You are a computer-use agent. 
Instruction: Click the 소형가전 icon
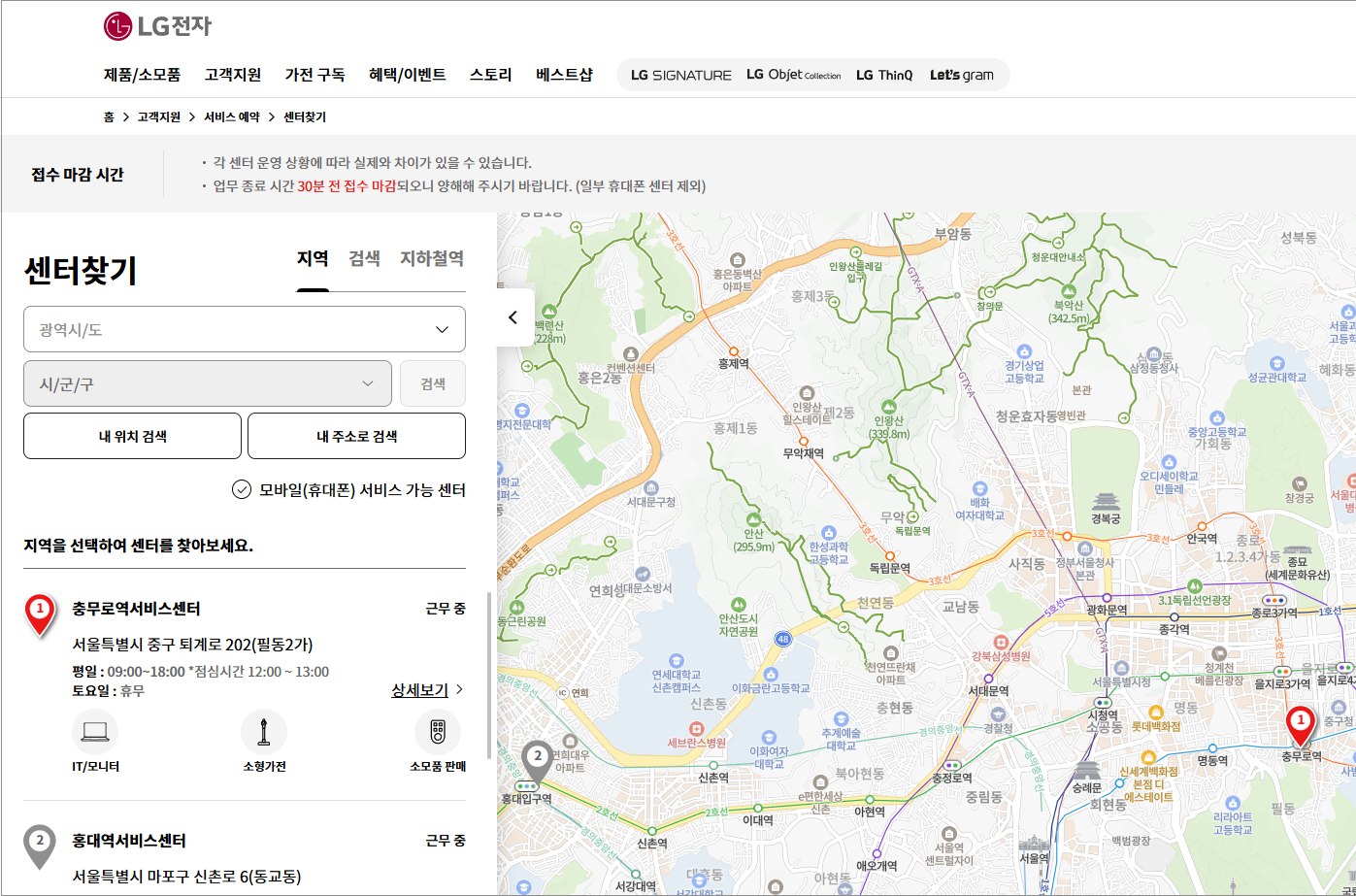pyautogui.click(x=264, y=733)
